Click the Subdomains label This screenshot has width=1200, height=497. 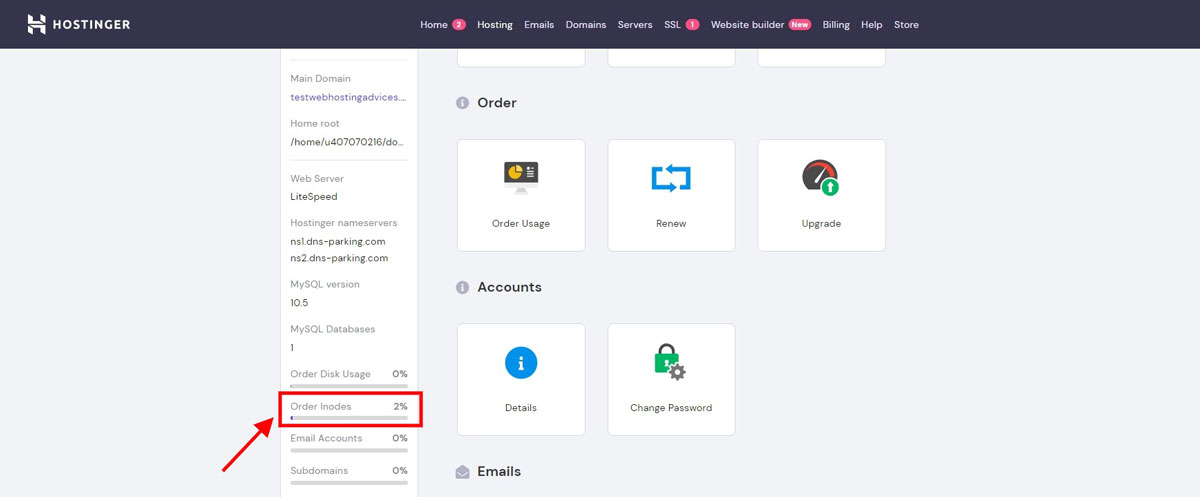pos(318,470)
